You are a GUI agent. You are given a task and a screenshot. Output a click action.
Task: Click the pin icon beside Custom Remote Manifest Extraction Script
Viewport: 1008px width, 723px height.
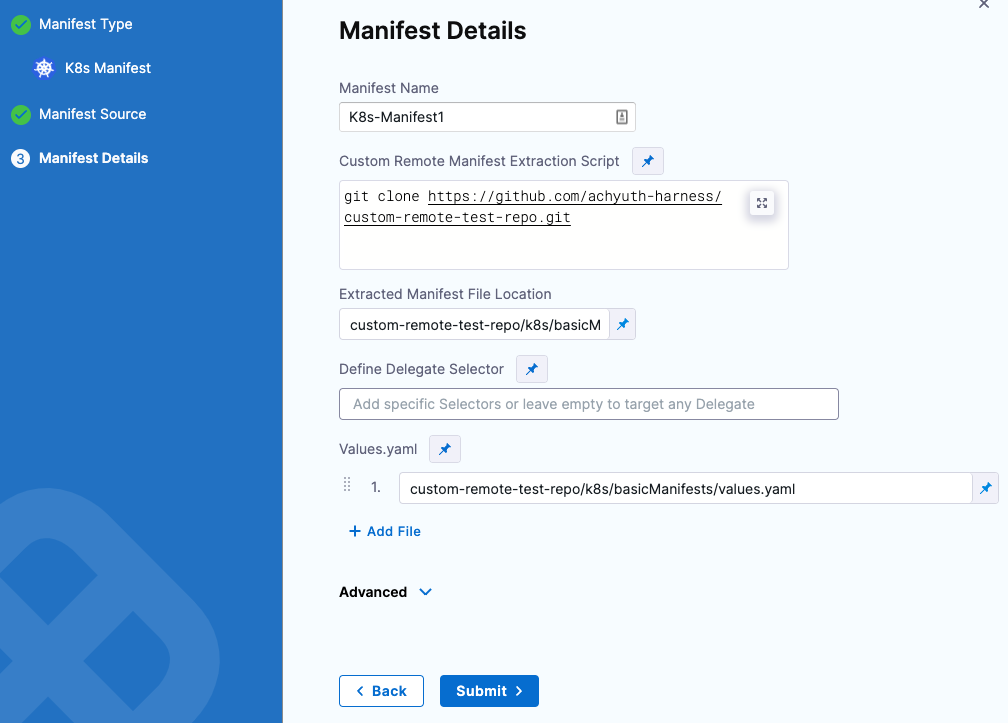pyautogui.click(x=648, y=161)
